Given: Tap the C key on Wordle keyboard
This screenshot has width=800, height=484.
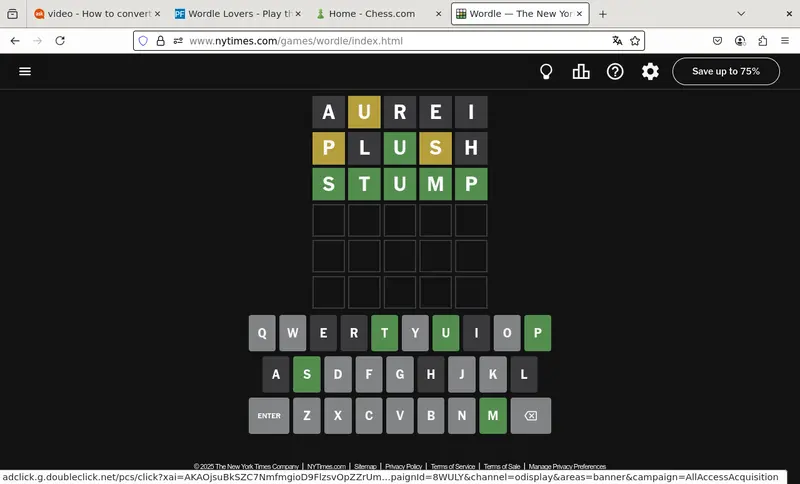Looking at the screenshot, I should click(369, 416).
